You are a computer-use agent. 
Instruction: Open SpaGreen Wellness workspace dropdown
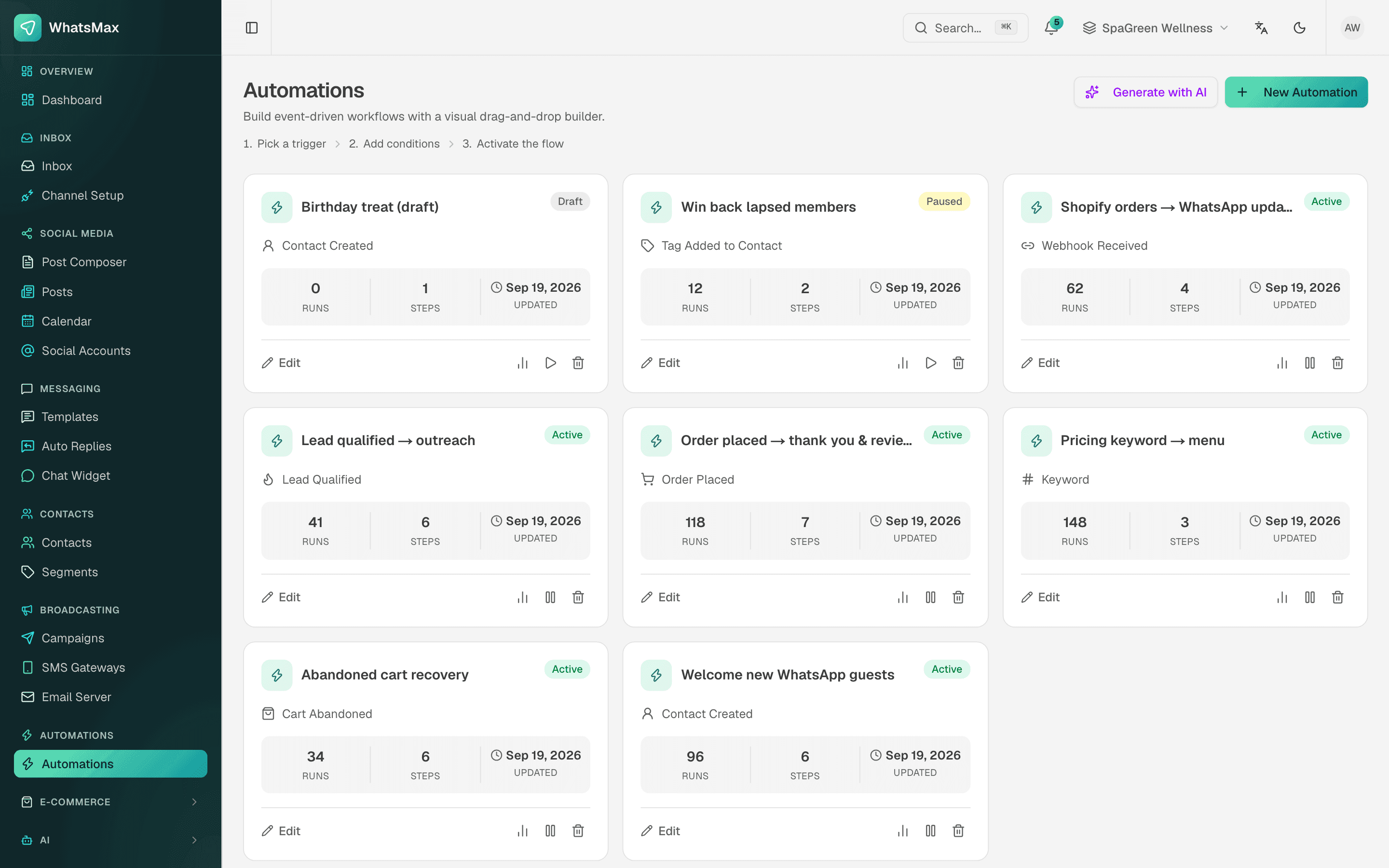pos(1155,27)
